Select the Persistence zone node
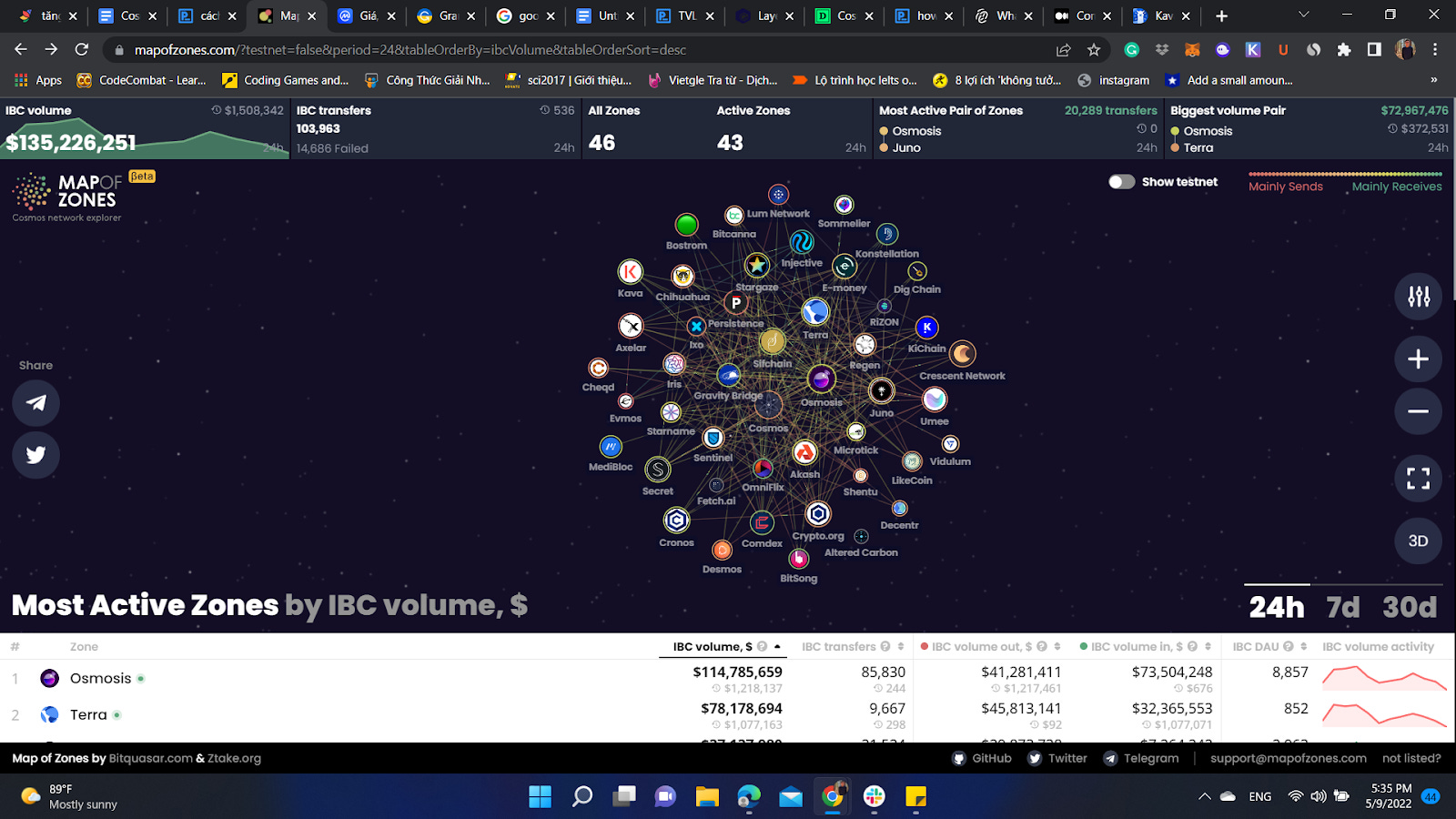Screen dimensions: 1456x819 736,302
